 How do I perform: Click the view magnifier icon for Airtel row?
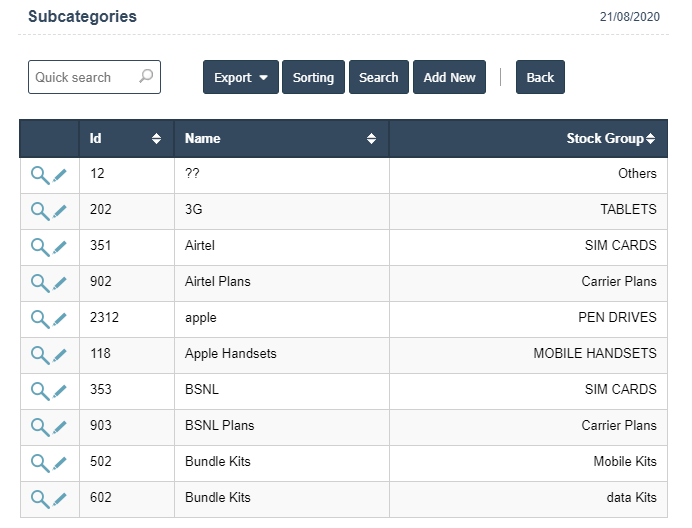coord(39,246)
